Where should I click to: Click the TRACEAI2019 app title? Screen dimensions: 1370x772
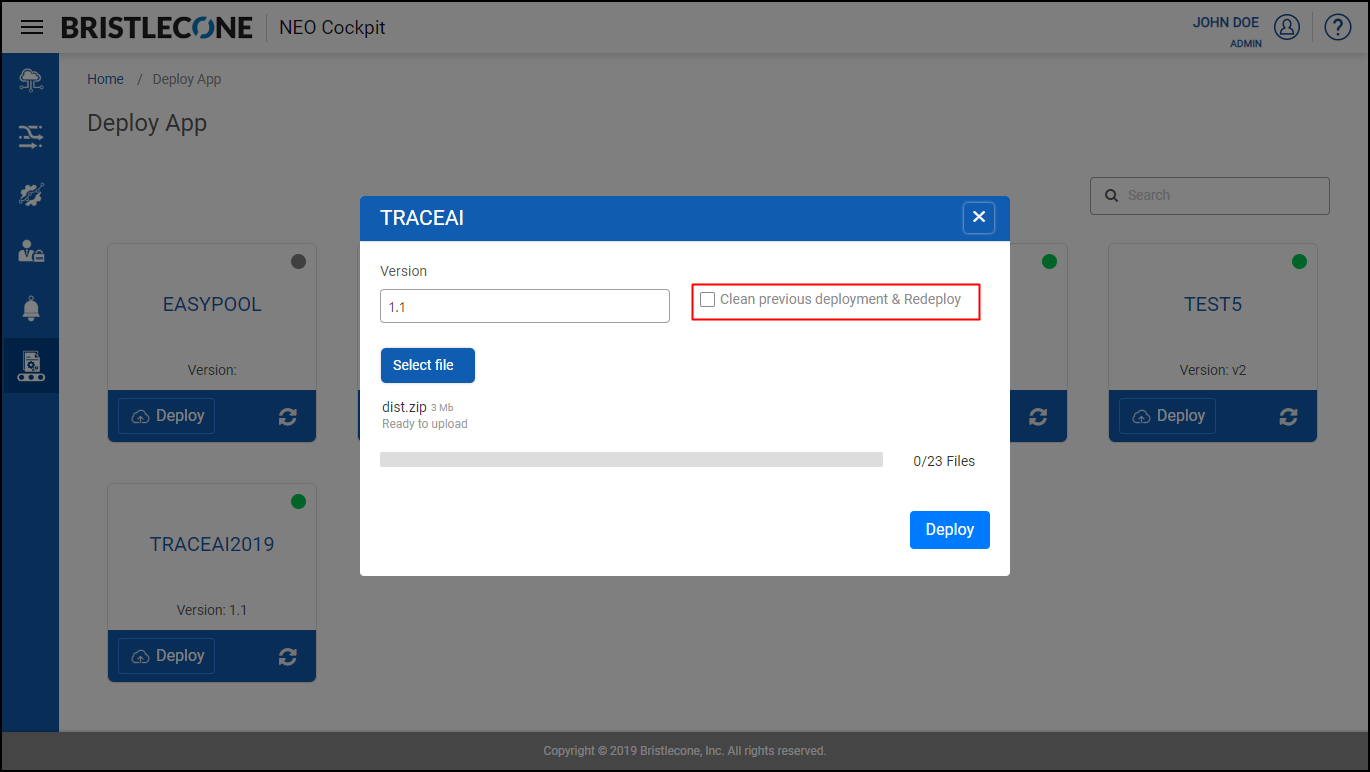click(212, 545)
